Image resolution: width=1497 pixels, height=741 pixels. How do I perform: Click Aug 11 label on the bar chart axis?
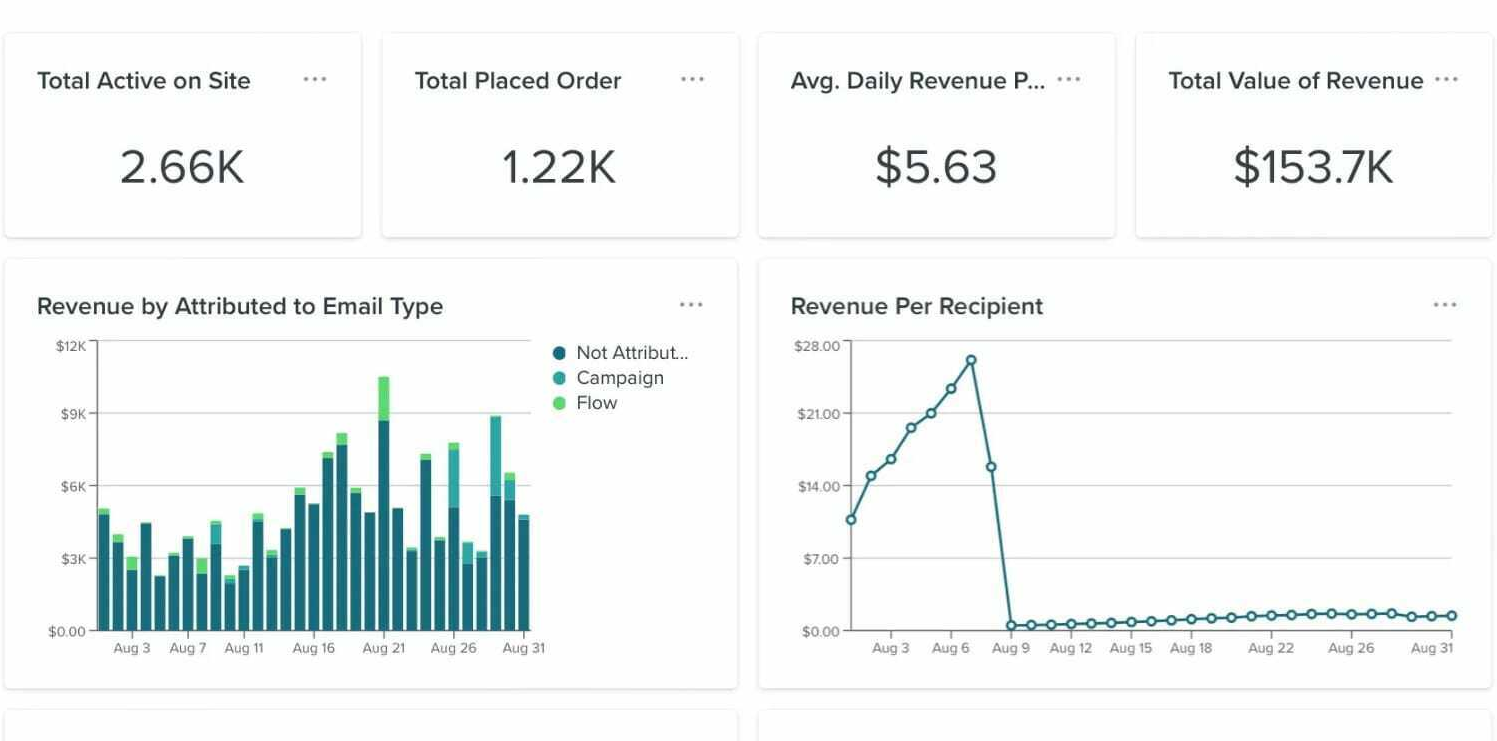pos(244,648)
